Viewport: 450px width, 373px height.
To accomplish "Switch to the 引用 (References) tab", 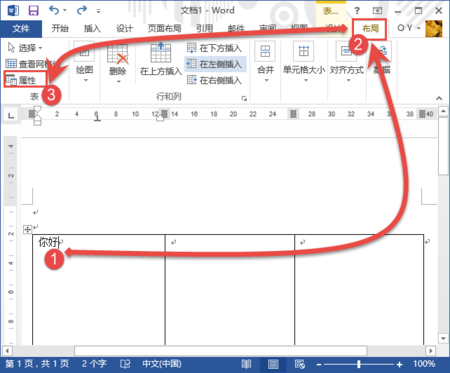I will coord(204,29).
